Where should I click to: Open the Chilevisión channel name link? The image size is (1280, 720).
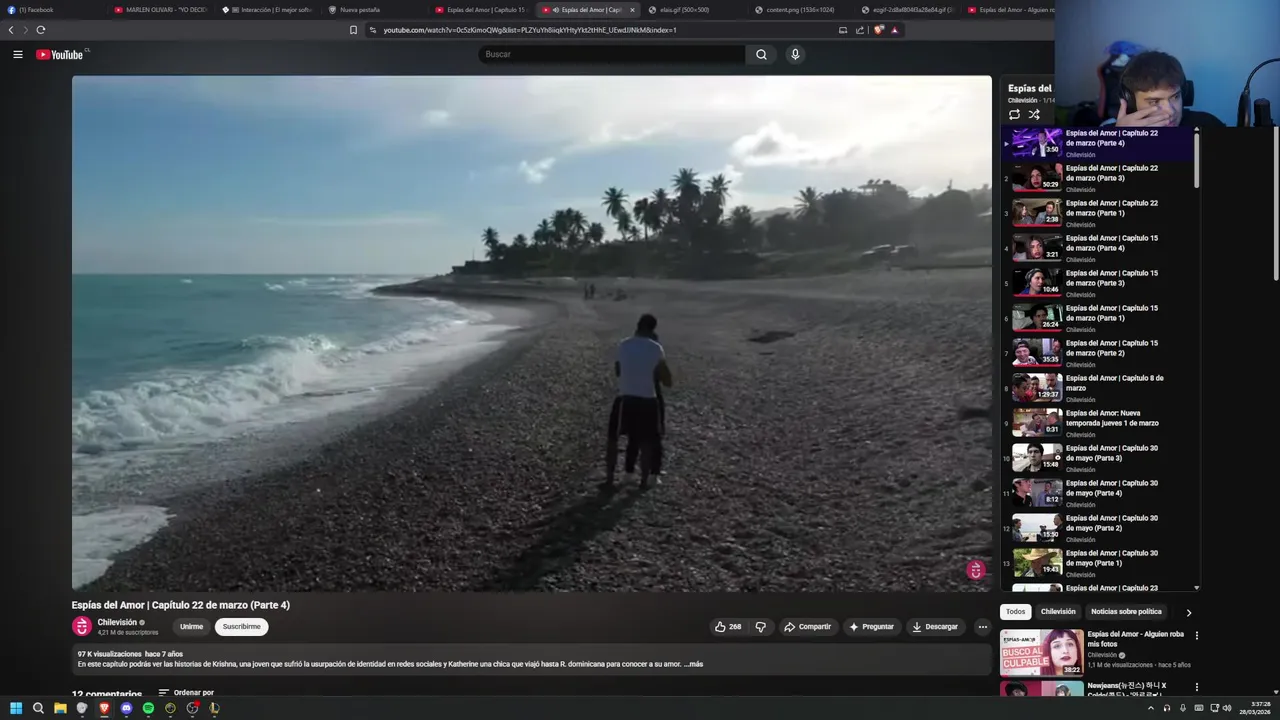[117, 622]
